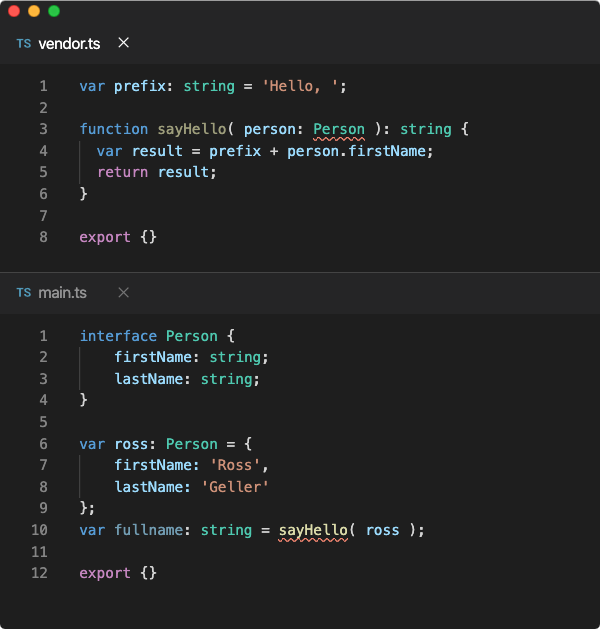Close the vendor.ts tab
The height and width of the screenshot is (629, 600).
tap(124, 43)
